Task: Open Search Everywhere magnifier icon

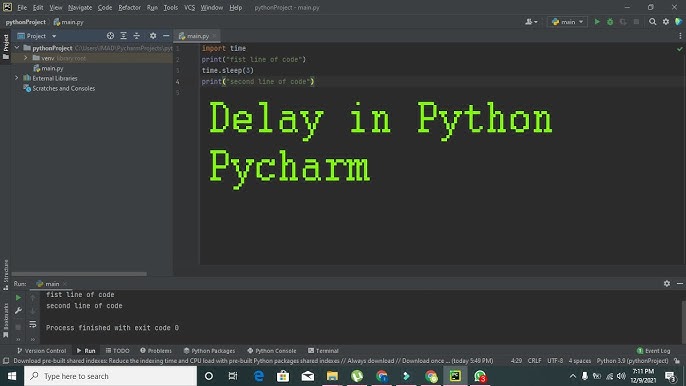Action: click(652, 22)
